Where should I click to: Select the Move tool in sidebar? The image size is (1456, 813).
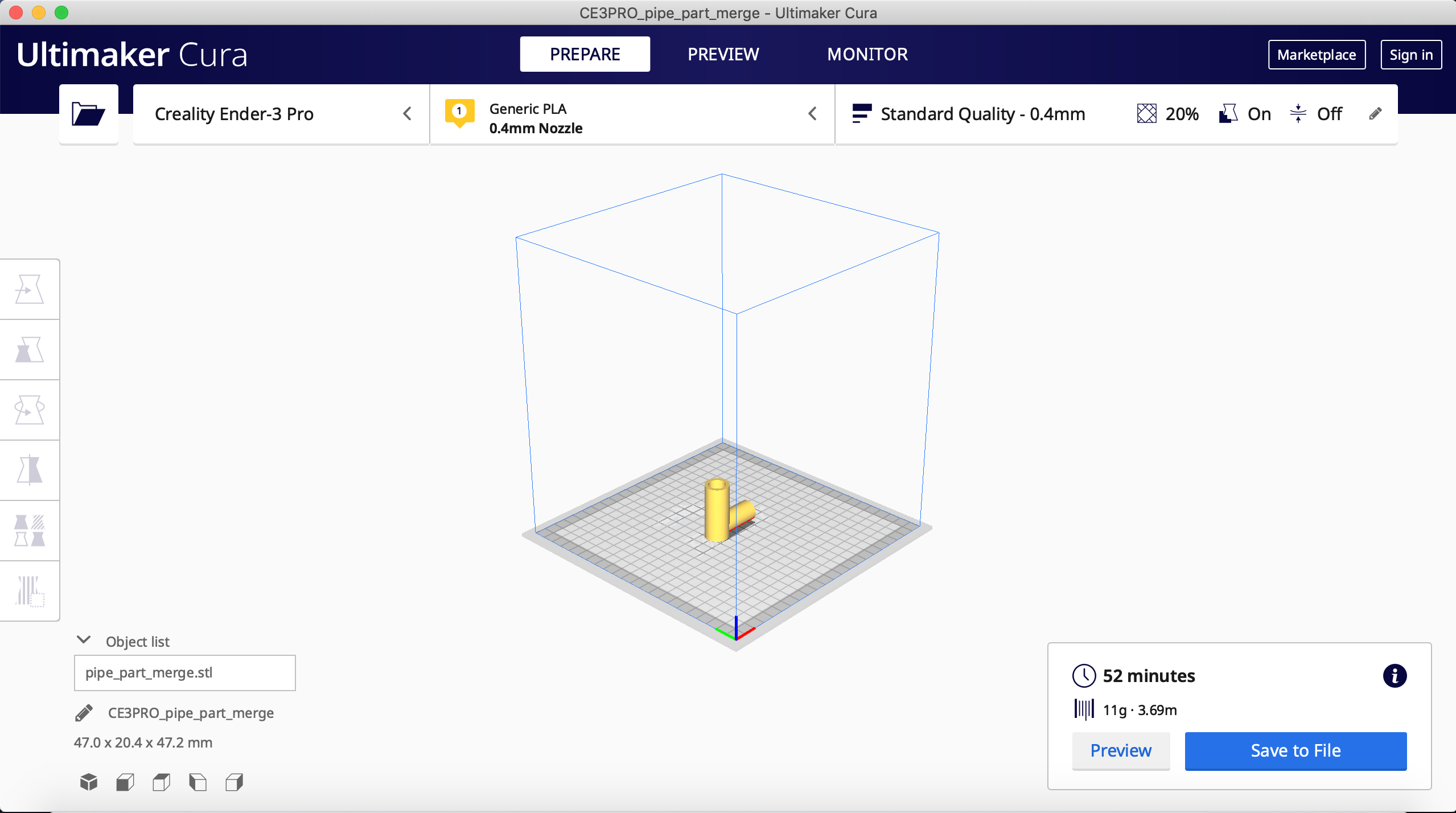click(29, 289)
